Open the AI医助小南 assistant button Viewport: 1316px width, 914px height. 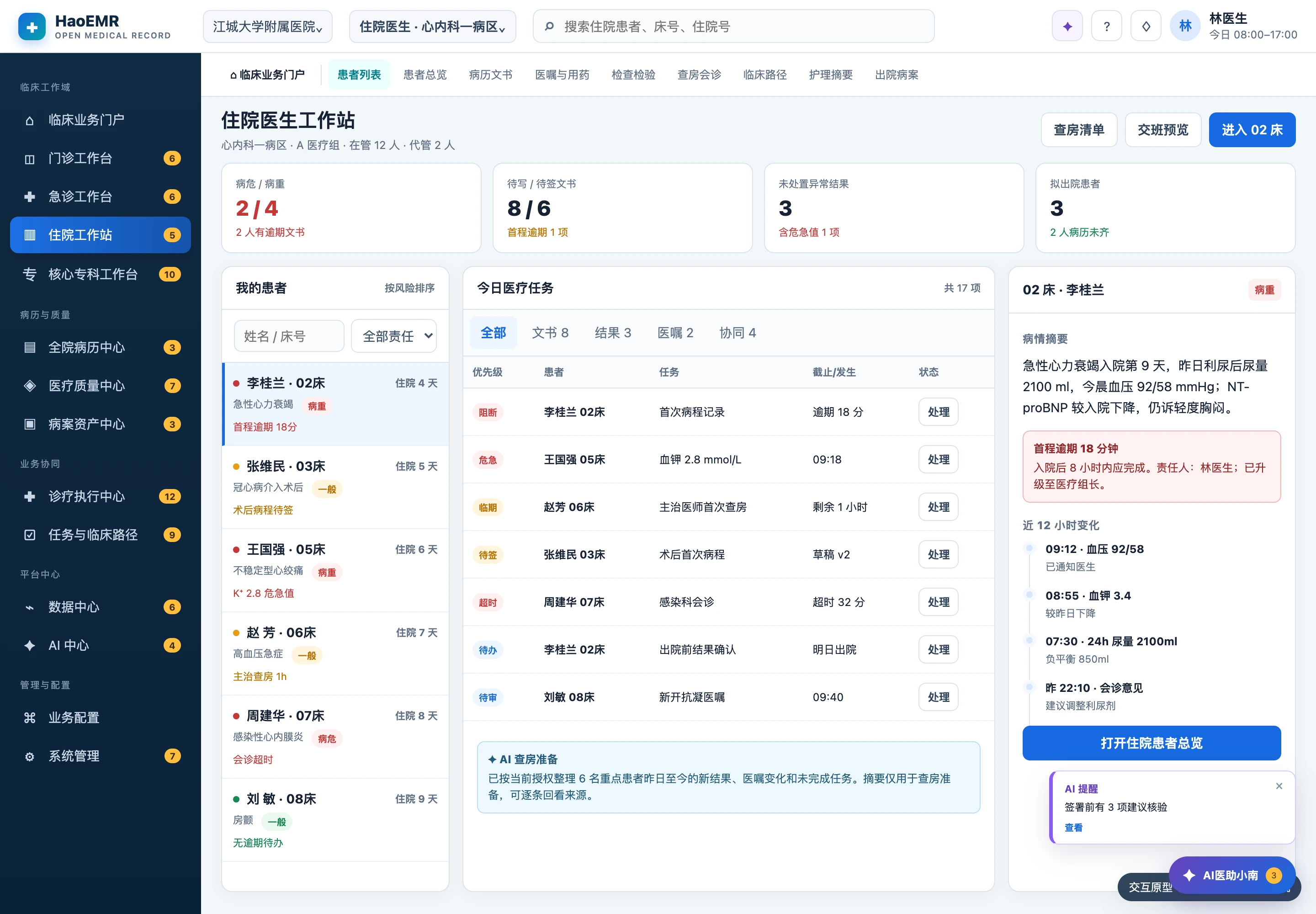tap(1232, 875)
